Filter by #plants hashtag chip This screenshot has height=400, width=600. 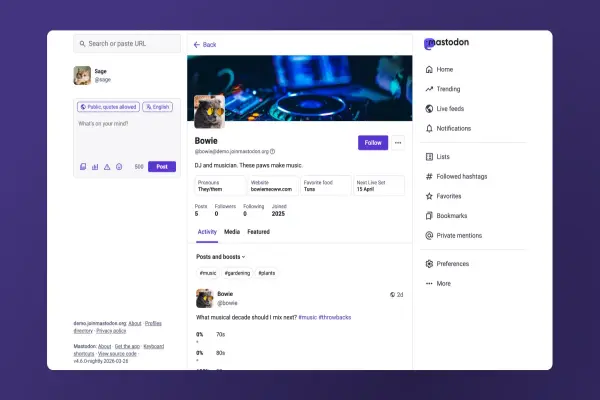click(267, 273)
